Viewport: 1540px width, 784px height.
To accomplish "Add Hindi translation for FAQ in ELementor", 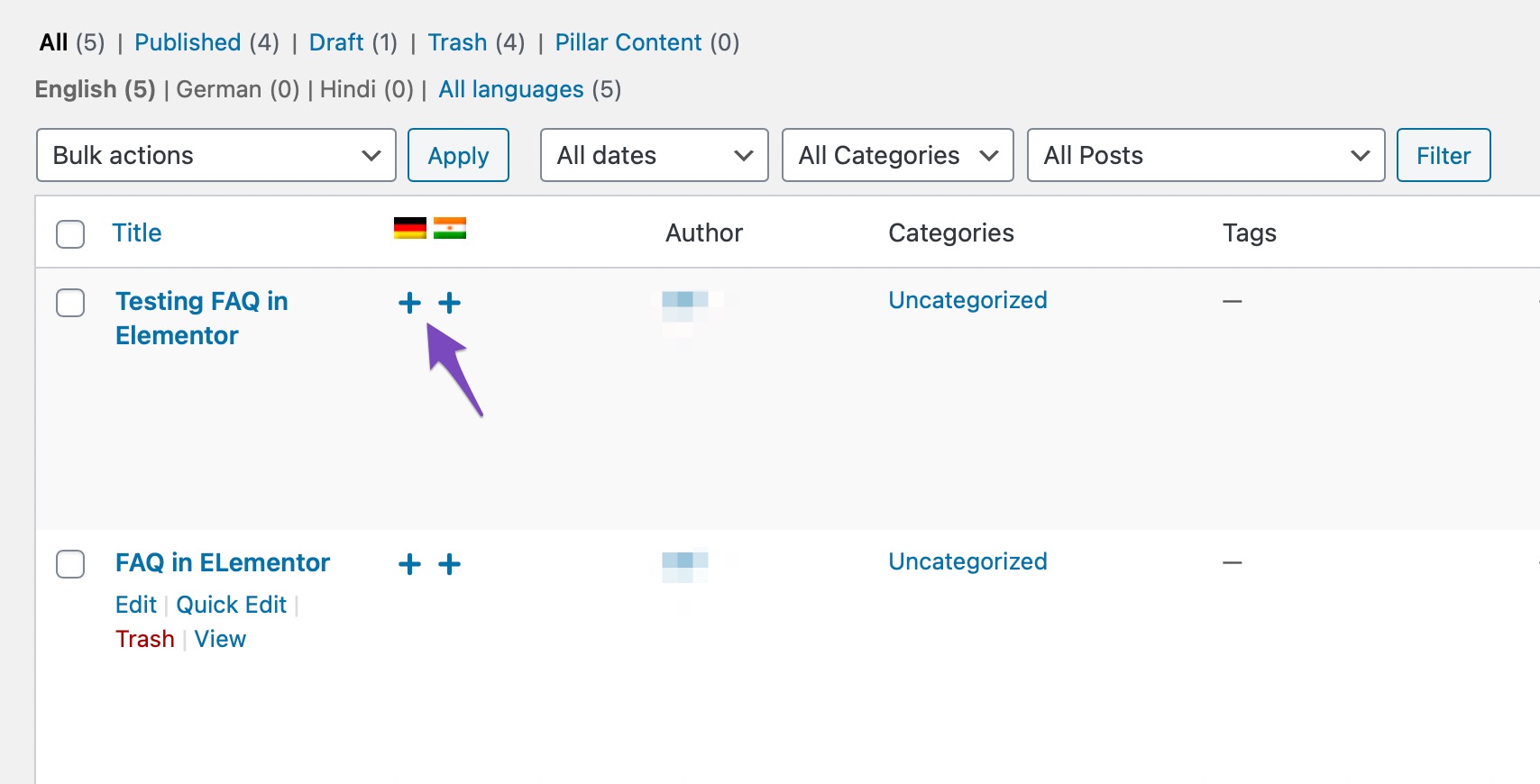I will pos(449,564).
